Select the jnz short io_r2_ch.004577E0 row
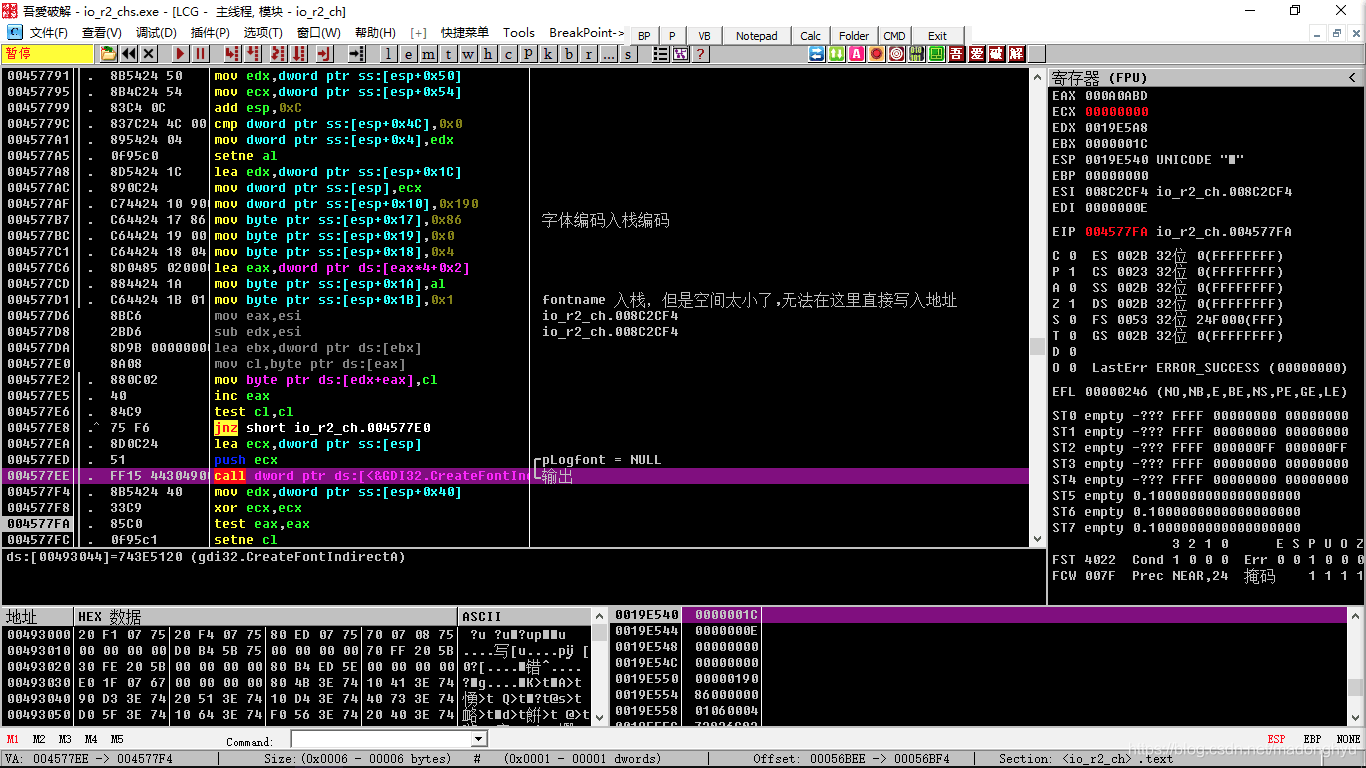Screen dimensions: 1366x768 515,428
